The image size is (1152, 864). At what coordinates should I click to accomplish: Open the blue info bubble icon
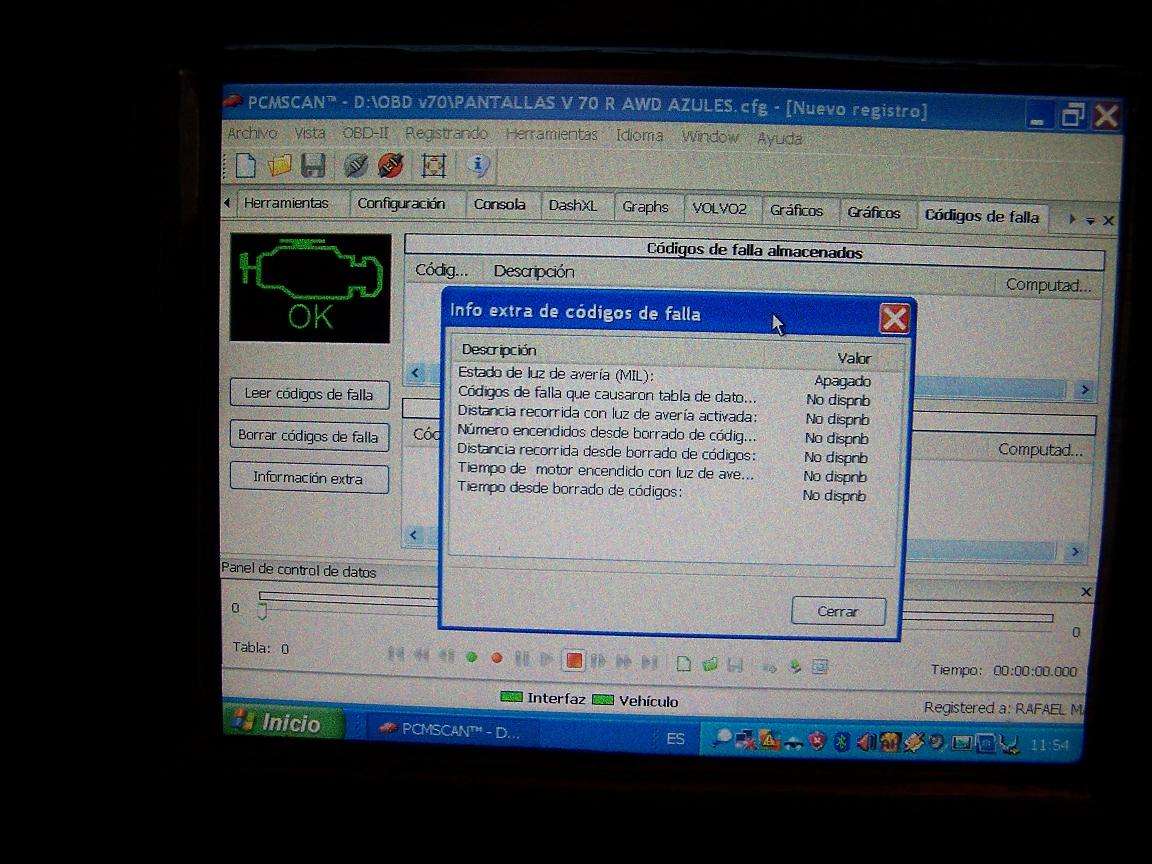click(478, 166)
